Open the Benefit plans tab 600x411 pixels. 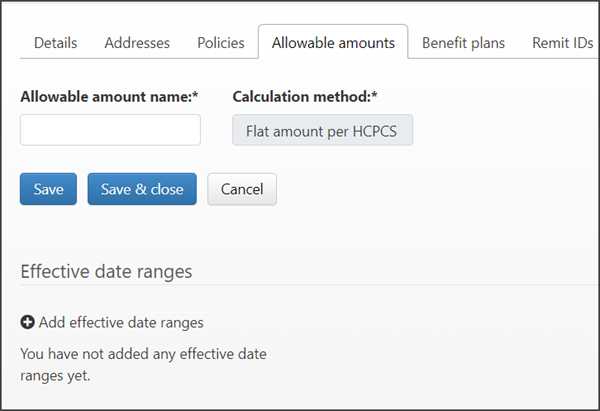pos(463,43)
